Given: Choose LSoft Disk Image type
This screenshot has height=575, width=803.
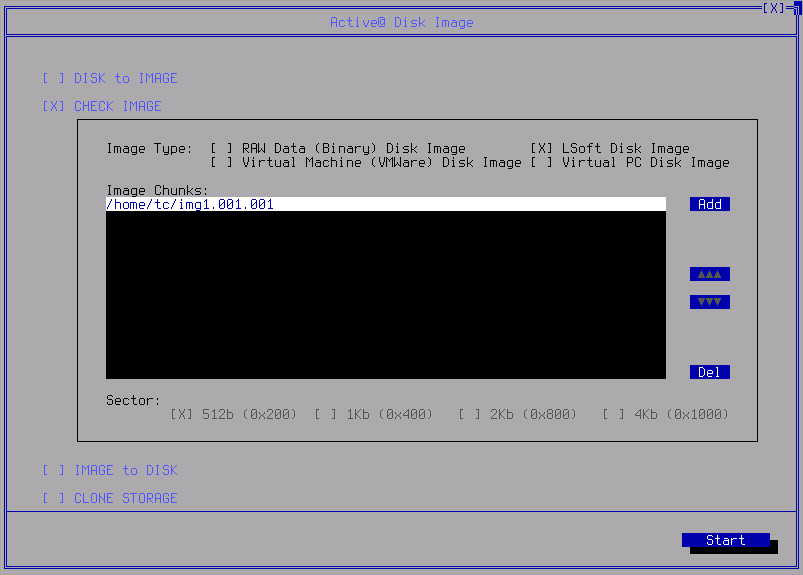Looking at the screenshot, I should click(x=609, y=148).
